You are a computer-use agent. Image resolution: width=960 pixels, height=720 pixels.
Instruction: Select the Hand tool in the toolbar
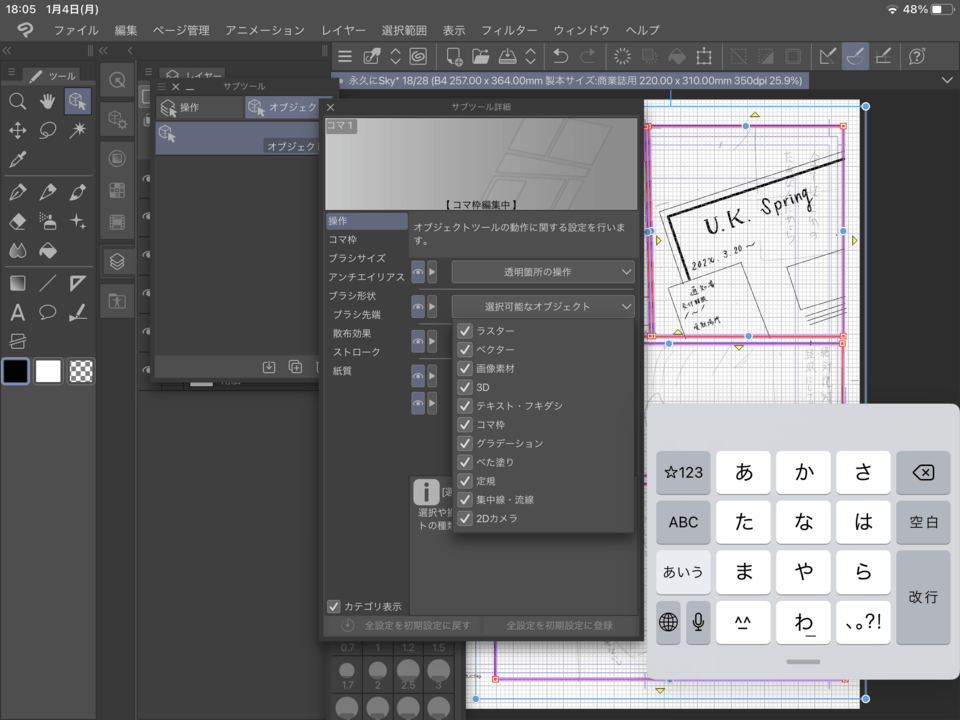[x=48, y=100]
